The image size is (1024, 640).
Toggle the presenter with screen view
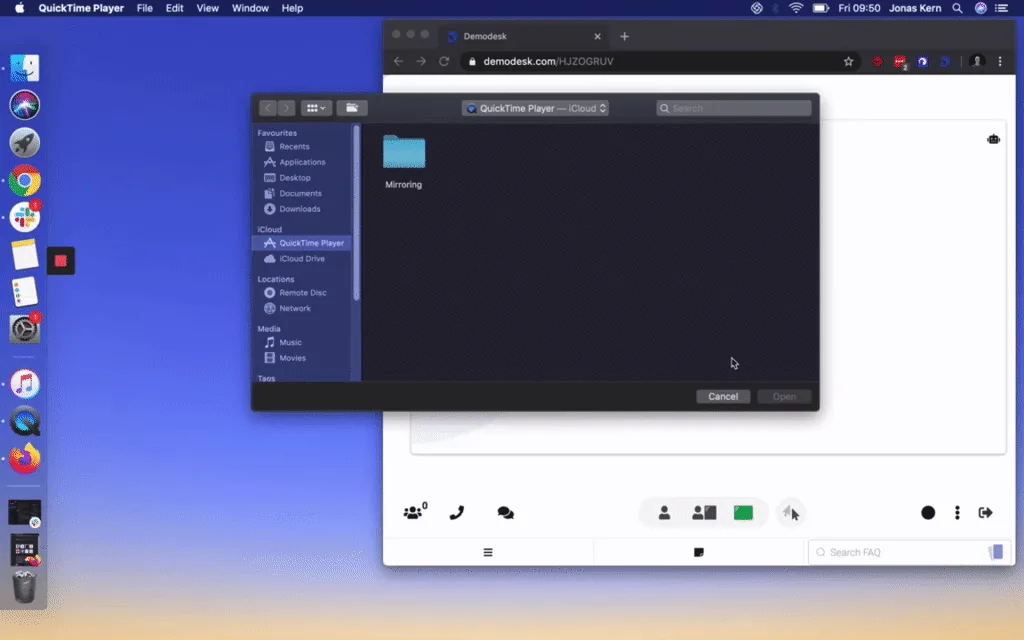tap(704, 513)
